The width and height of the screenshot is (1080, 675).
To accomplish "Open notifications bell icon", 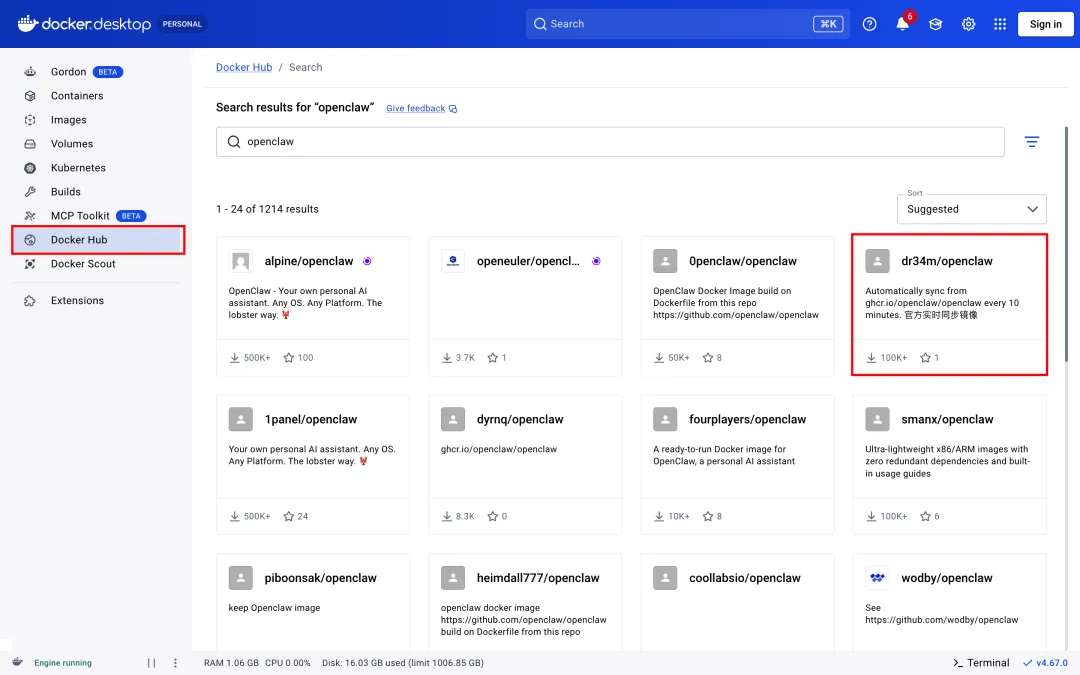I will click(x=902, y=24).
